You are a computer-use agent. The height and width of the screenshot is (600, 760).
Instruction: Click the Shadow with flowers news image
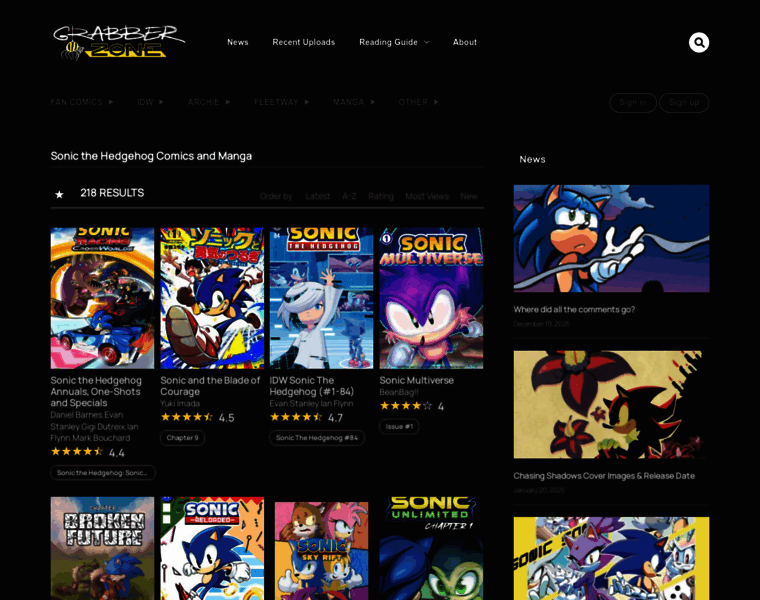pyautogui.click(x=611, y=405)
